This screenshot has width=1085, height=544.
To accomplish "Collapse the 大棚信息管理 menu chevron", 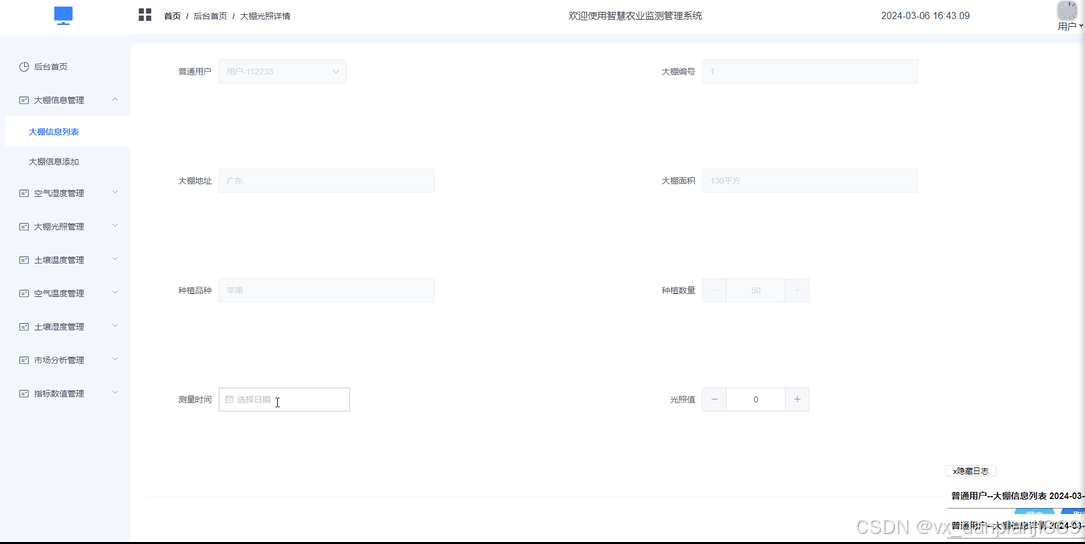I will (115, 100).
